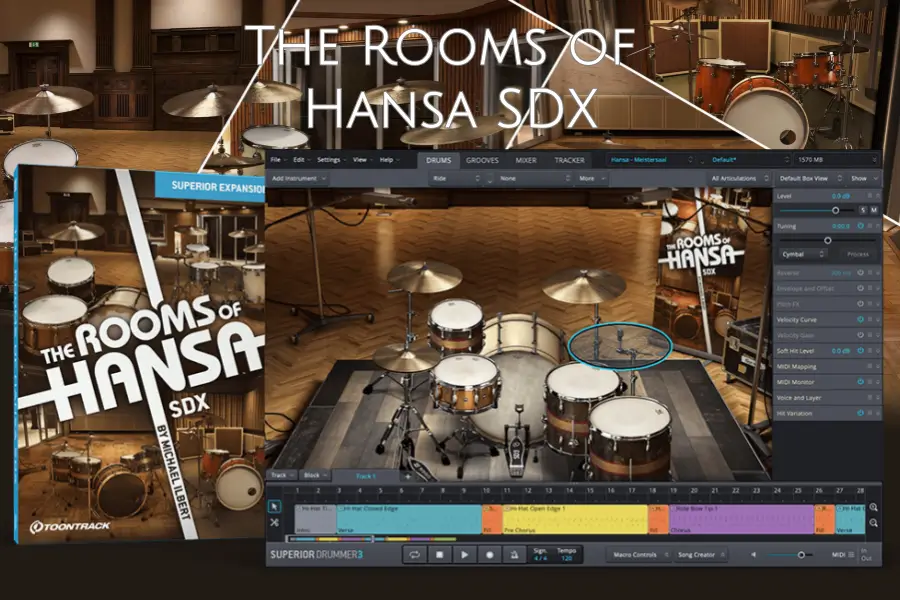The image size is (900, 600).
Task: Click the Tuning slider handle
Action: (828, 241)
